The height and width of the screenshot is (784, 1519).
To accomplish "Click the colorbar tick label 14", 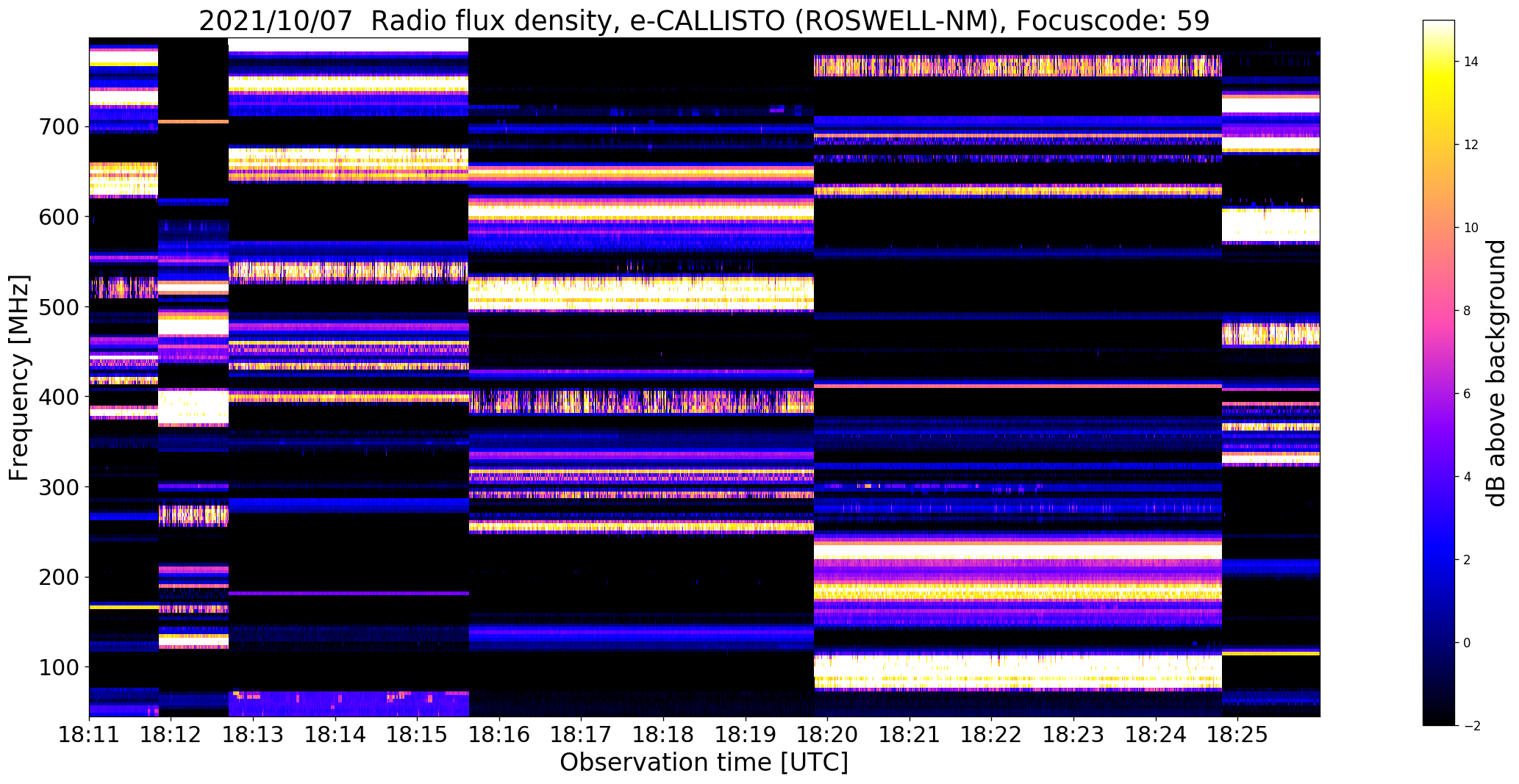I will pyautogui.click(x=1471, y=62).
